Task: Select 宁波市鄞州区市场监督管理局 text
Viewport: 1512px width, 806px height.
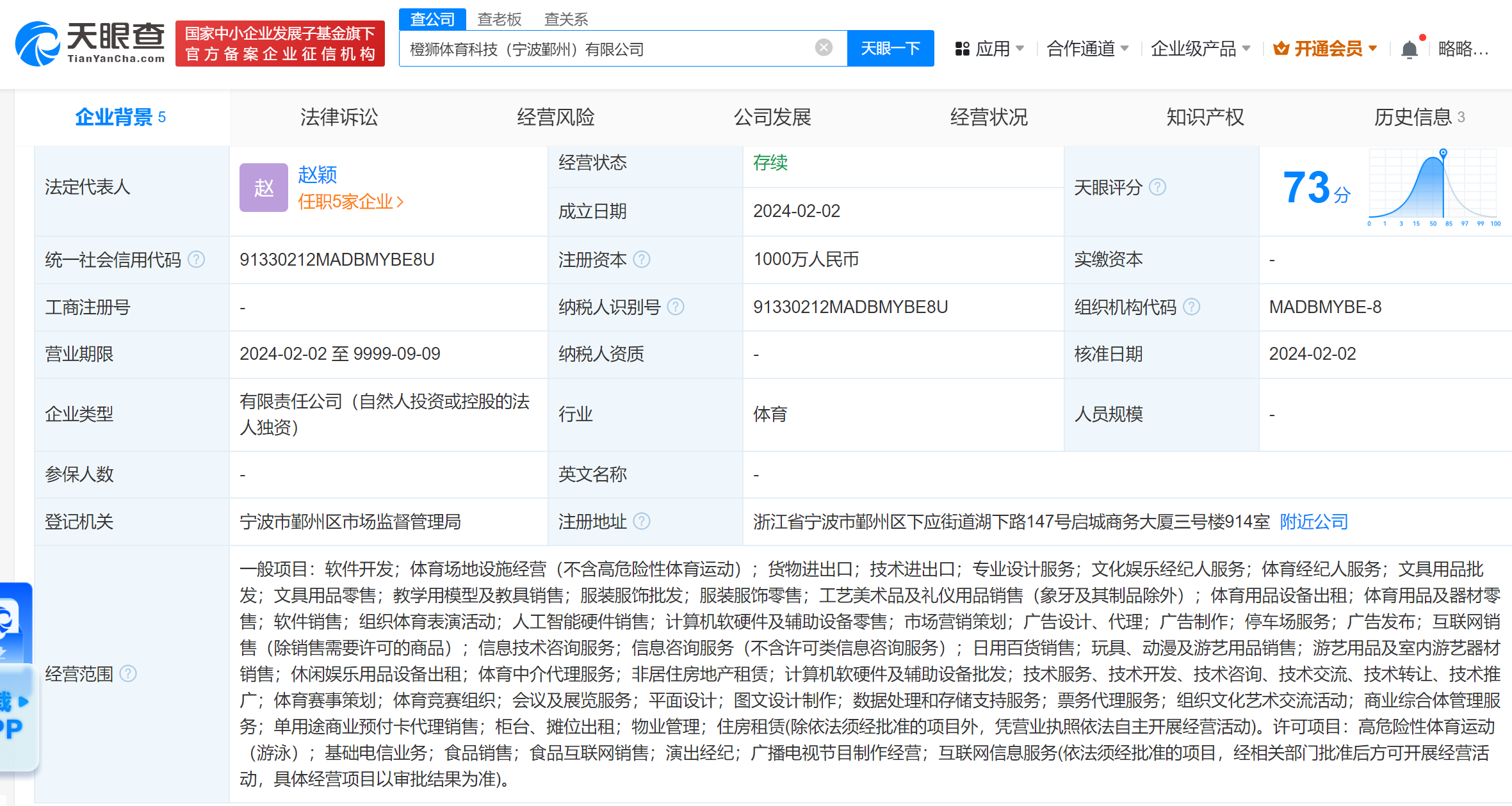Action: point(350,522)
